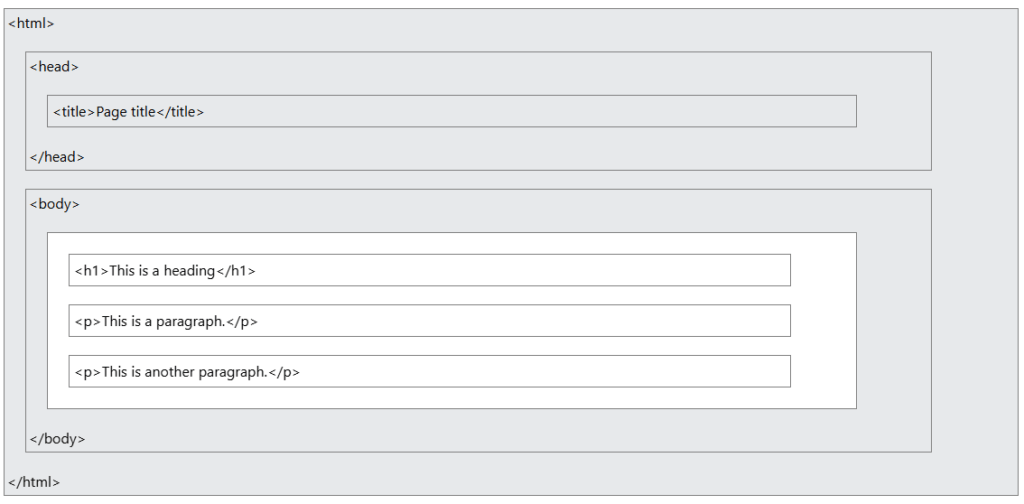Click the 'This is a heading' text

(x=162, y=270)
